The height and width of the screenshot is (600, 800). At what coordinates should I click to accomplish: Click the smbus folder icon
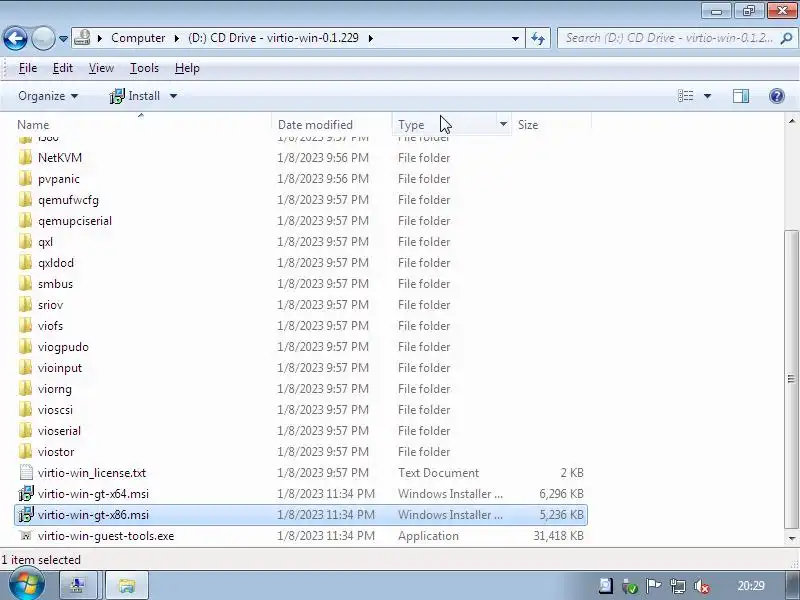(26, 283)
